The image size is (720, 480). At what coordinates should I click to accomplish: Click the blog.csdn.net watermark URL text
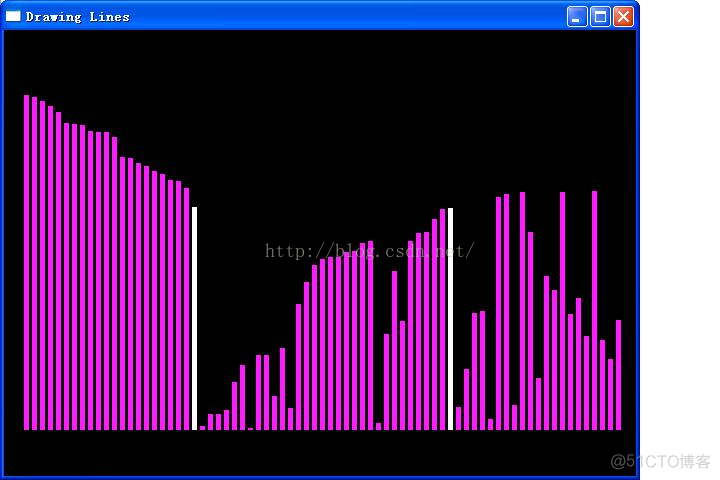(x=369, y=251)
